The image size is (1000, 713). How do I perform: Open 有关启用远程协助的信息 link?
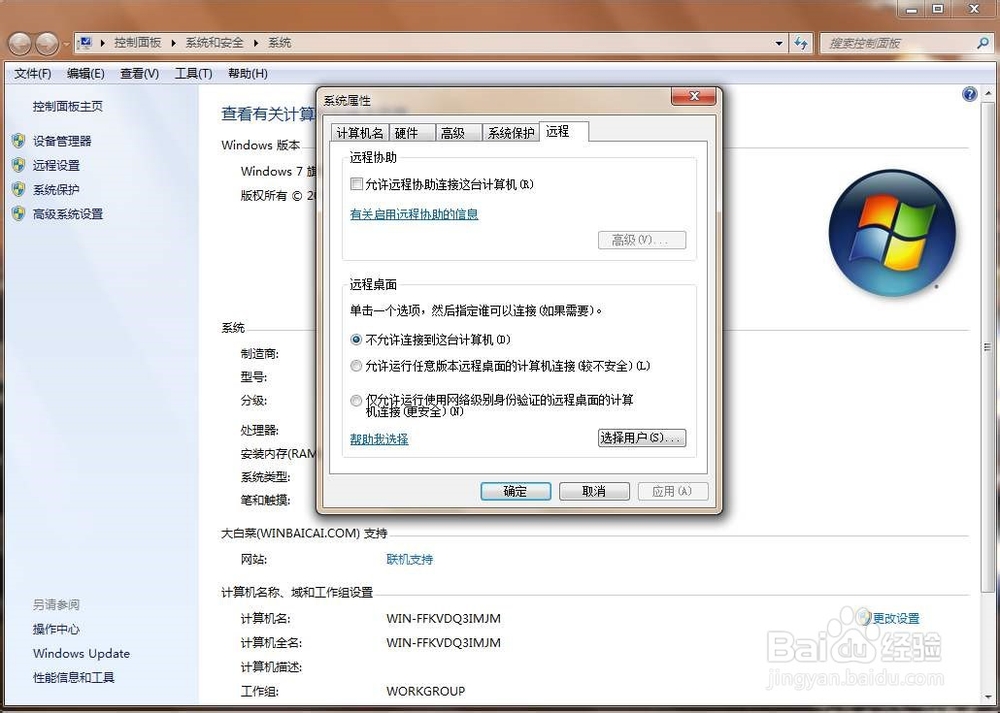tap(414, 214)
